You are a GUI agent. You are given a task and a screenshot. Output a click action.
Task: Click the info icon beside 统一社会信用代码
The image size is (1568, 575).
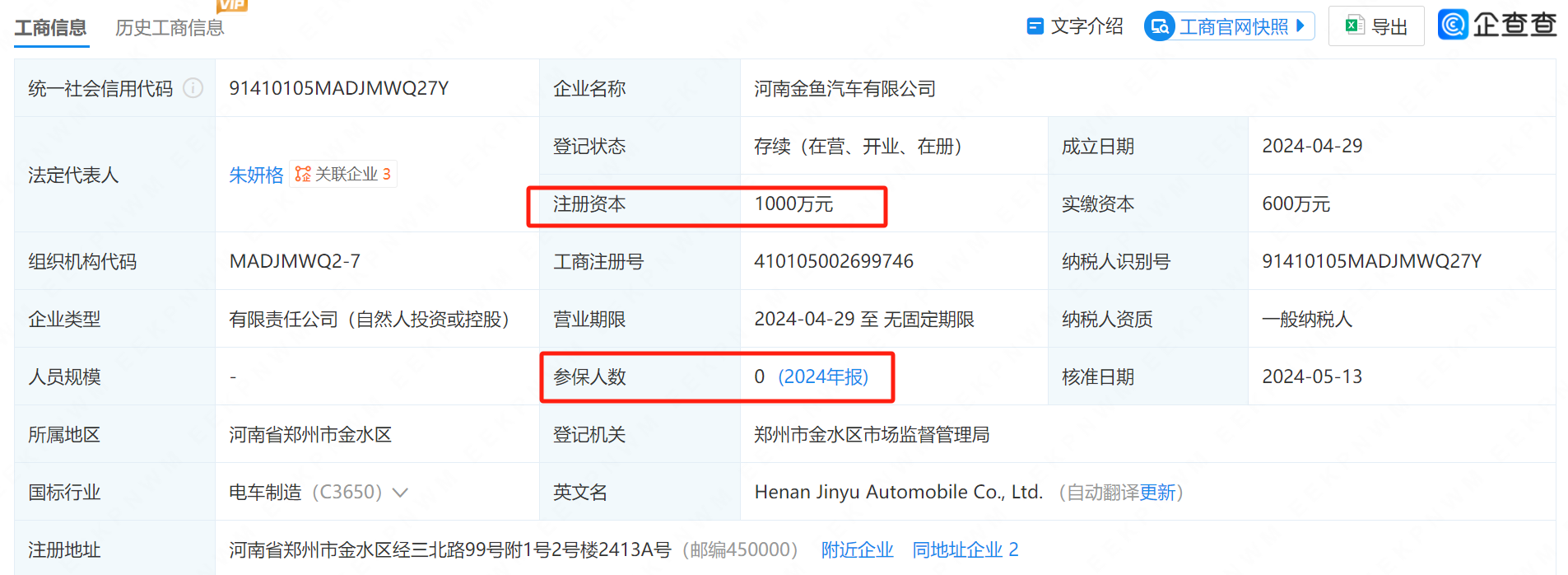click(193, 88)
